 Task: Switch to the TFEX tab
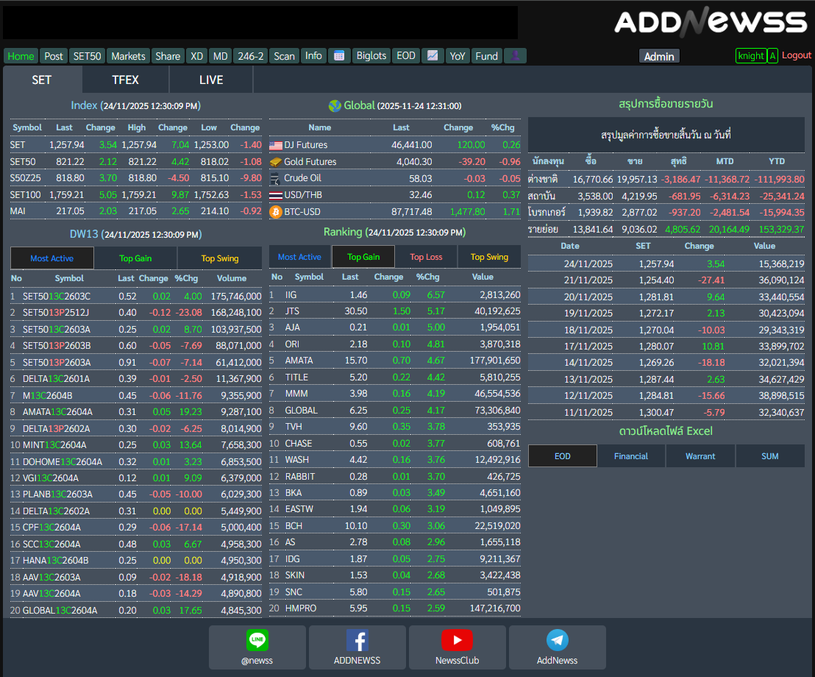(125, 80)
